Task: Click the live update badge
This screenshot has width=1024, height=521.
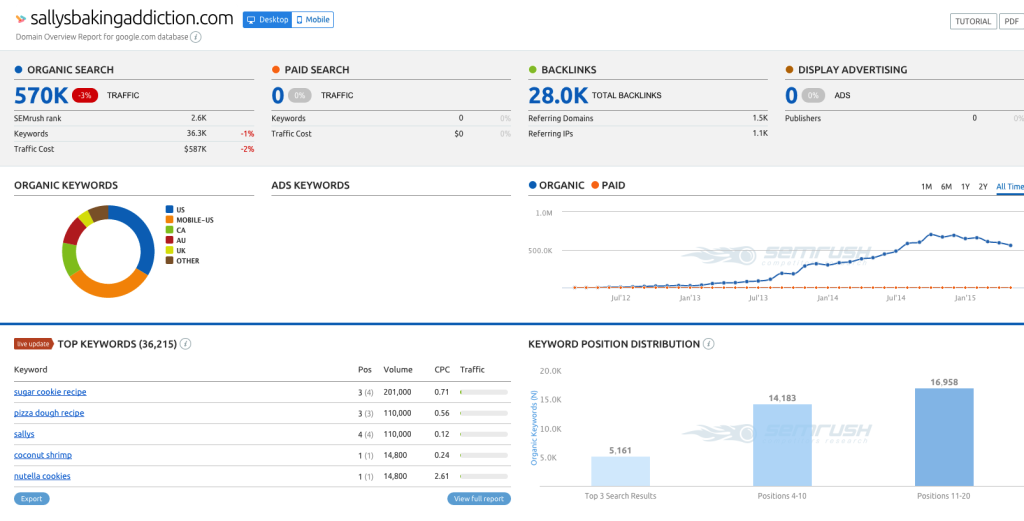Action: (34, 343)
